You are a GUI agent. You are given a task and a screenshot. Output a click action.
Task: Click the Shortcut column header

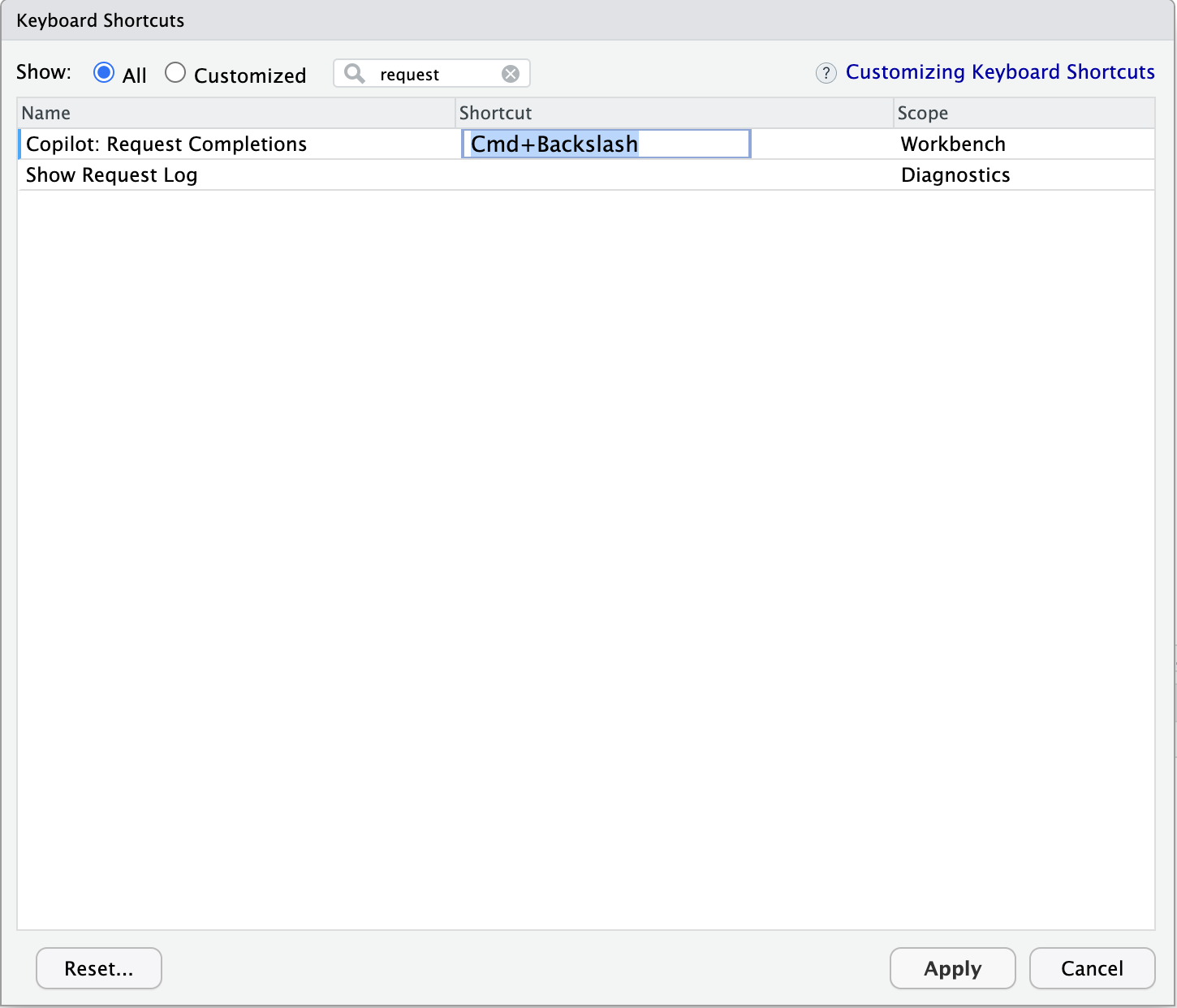675,113
